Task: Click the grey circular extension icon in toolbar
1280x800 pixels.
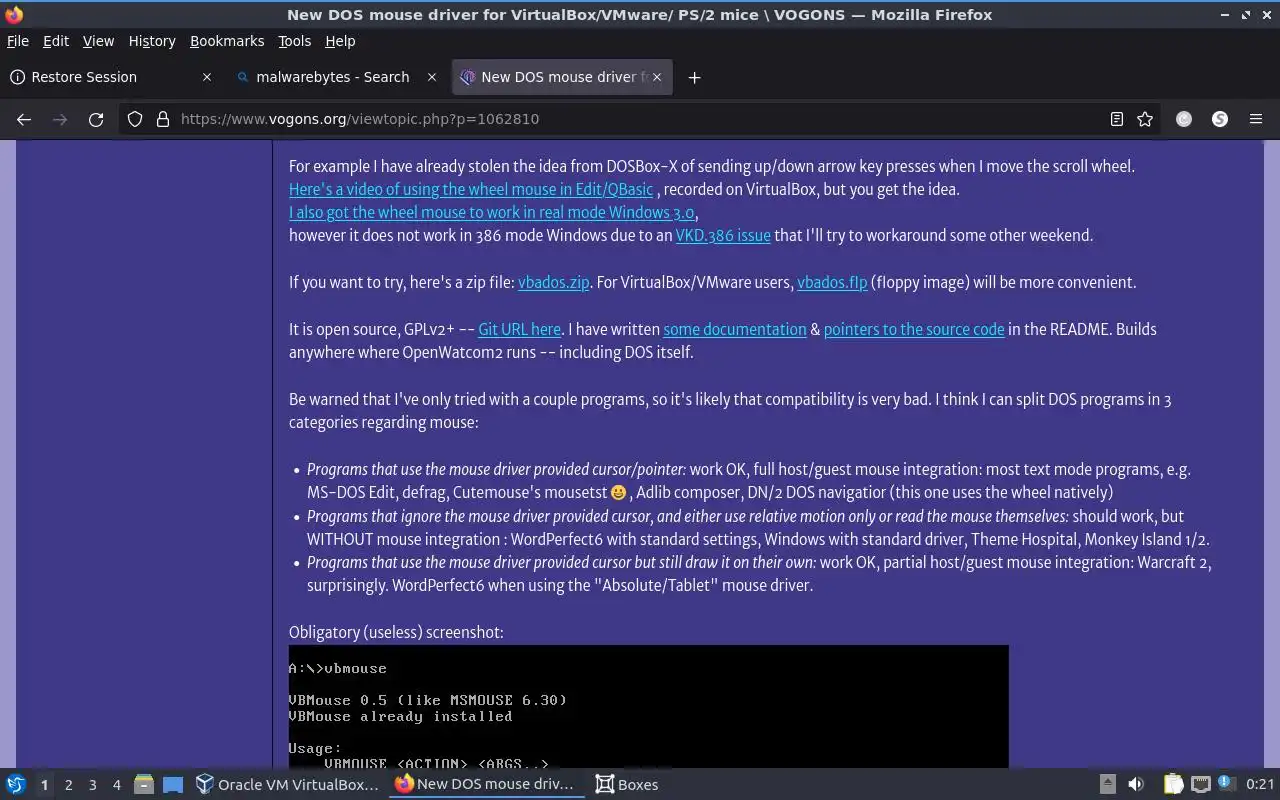Action: (x=1184, y=119)
